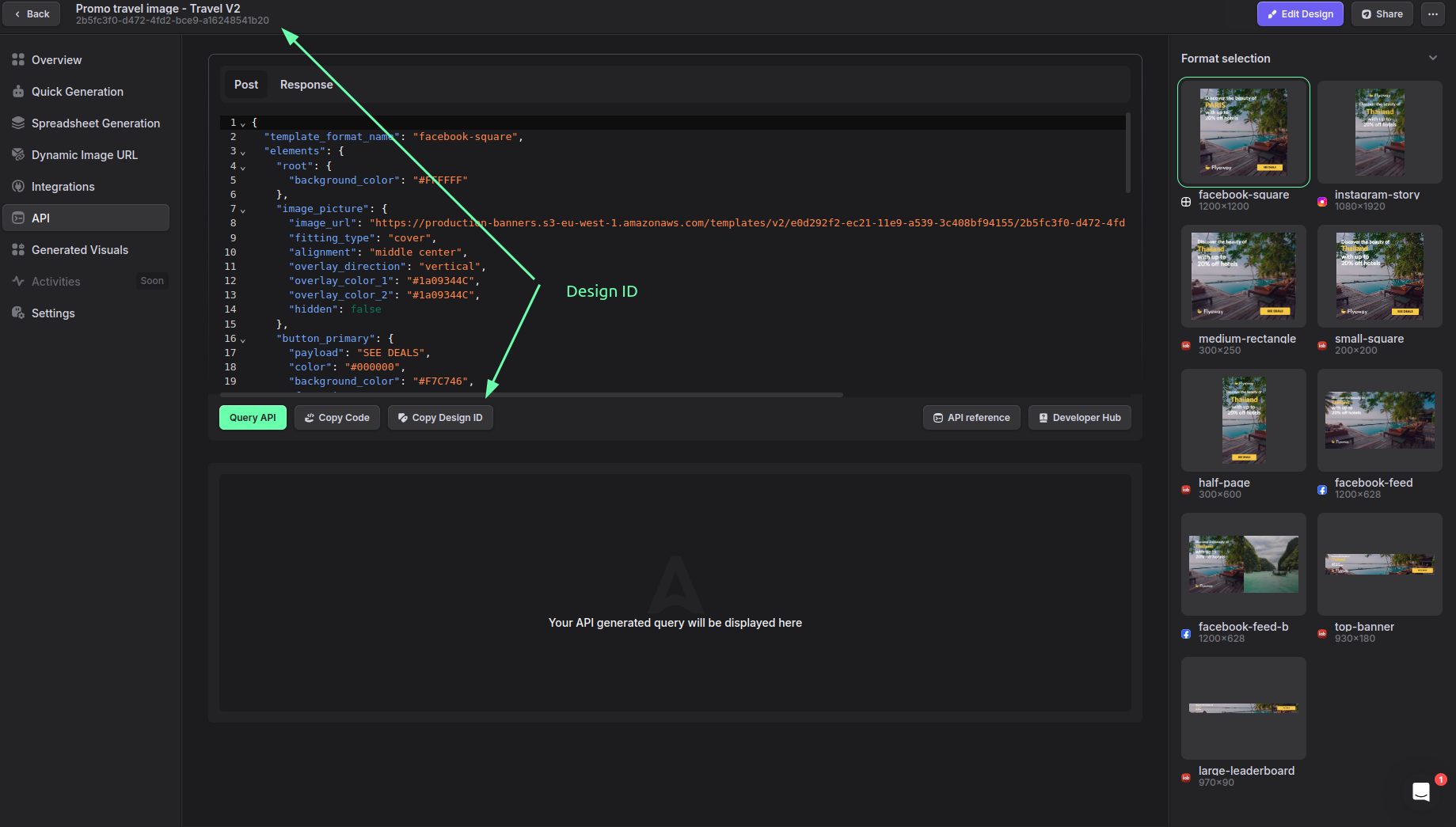Switch to the Response tab
This screenshot has width=1456, height=827.
click(x=306, y=85)
